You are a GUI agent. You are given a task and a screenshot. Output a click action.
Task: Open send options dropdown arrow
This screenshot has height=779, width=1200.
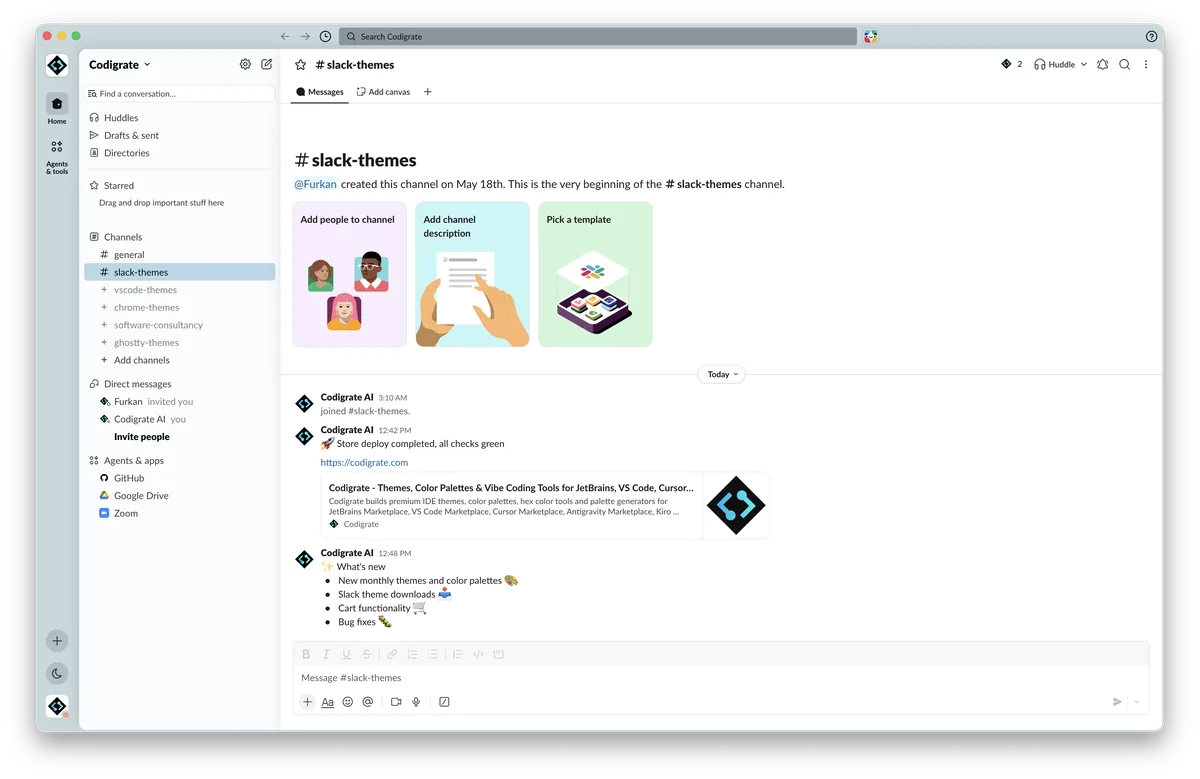point(1137,702)
